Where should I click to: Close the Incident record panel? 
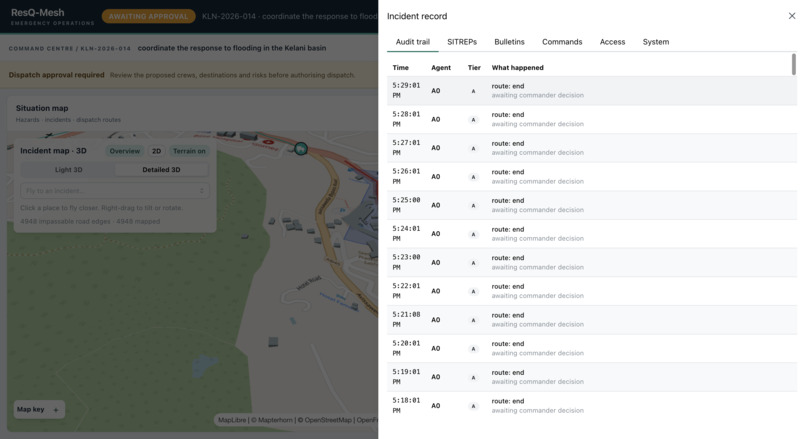tap(792, 16)
